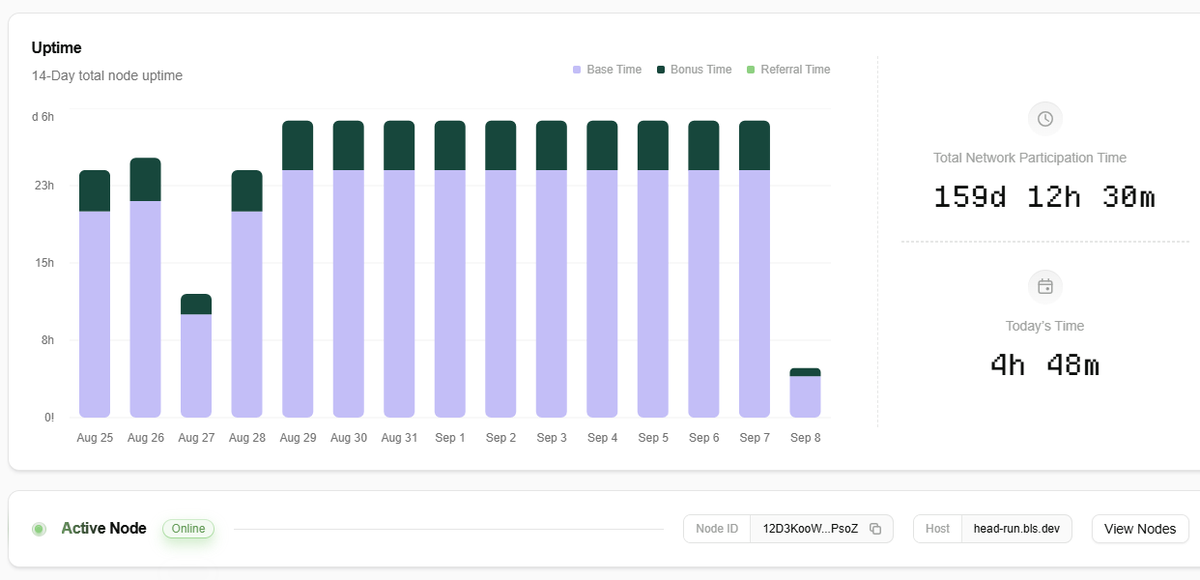The image size is (1200, 580).
Task: Click the Sep 3 axis label
Action: click(551, 438)
